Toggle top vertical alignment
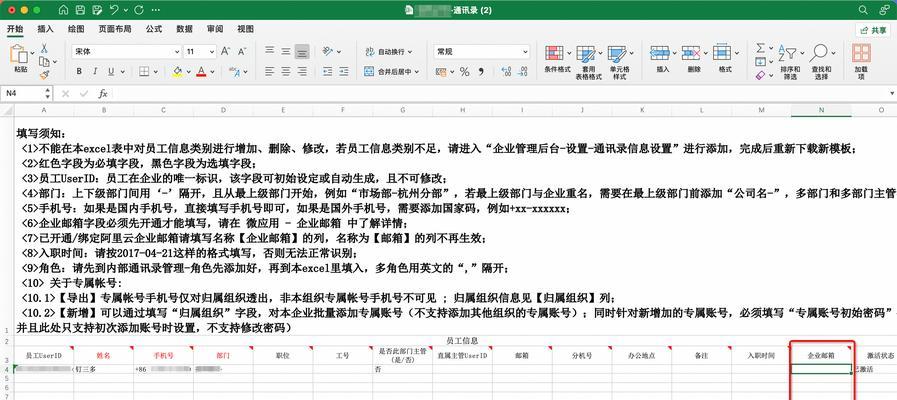The width and height of the screenshot is (897, 400). 269,52
